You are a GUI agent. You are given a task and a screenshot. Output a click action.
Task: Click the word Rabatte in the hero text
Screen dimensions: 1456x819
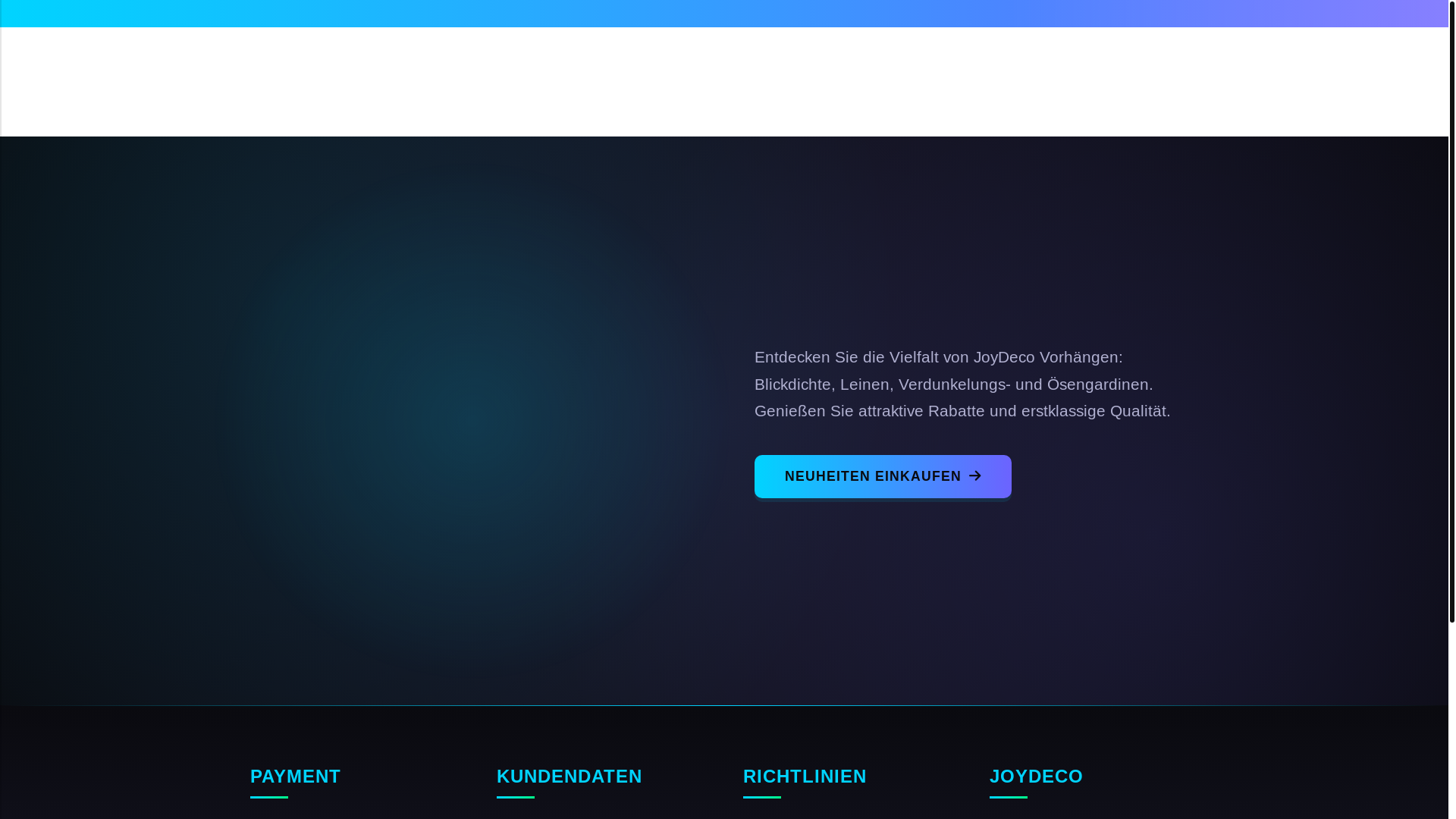pos(955,411)
